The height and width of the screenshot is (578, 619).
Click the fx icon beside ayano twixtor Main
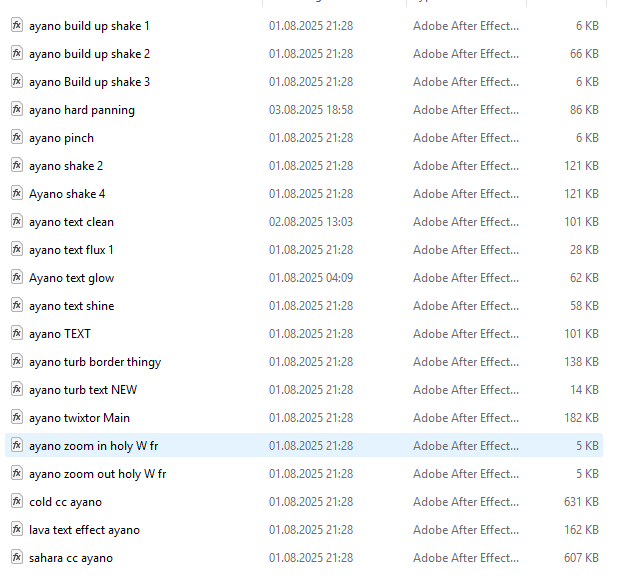(17, 418)
